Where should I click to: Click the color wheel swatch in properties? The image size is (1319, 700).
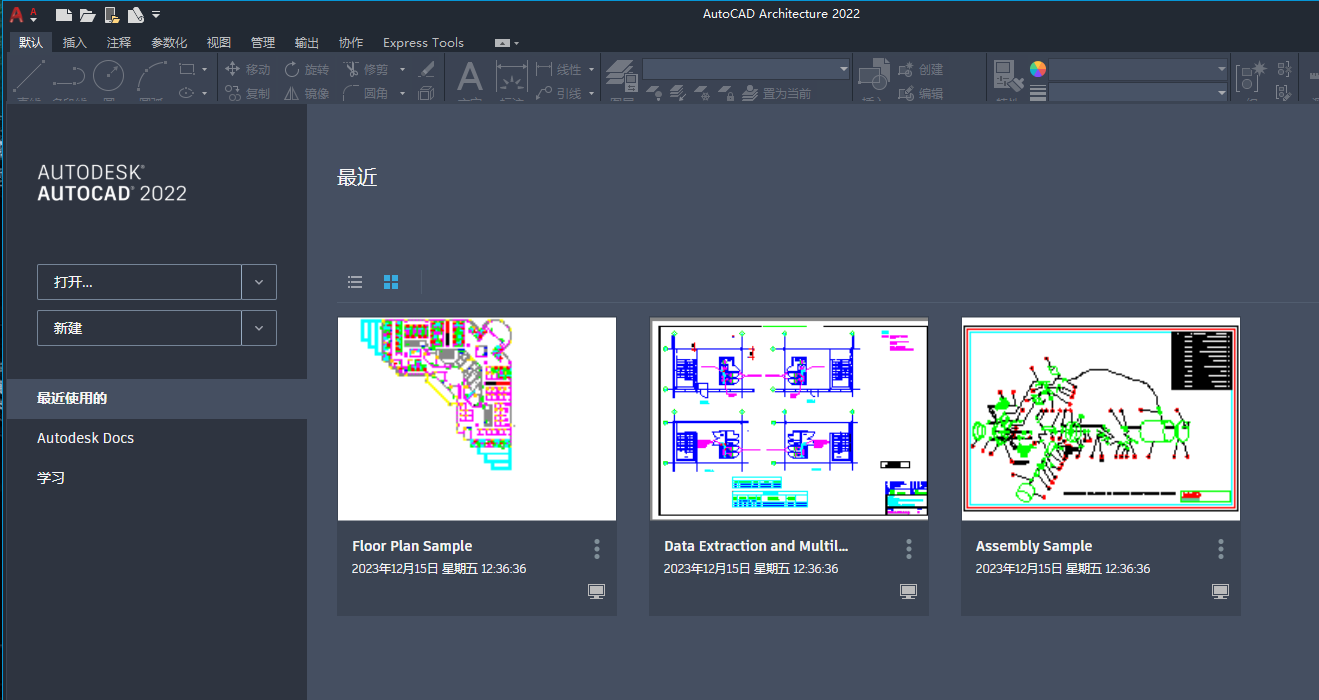[1038, 69]
